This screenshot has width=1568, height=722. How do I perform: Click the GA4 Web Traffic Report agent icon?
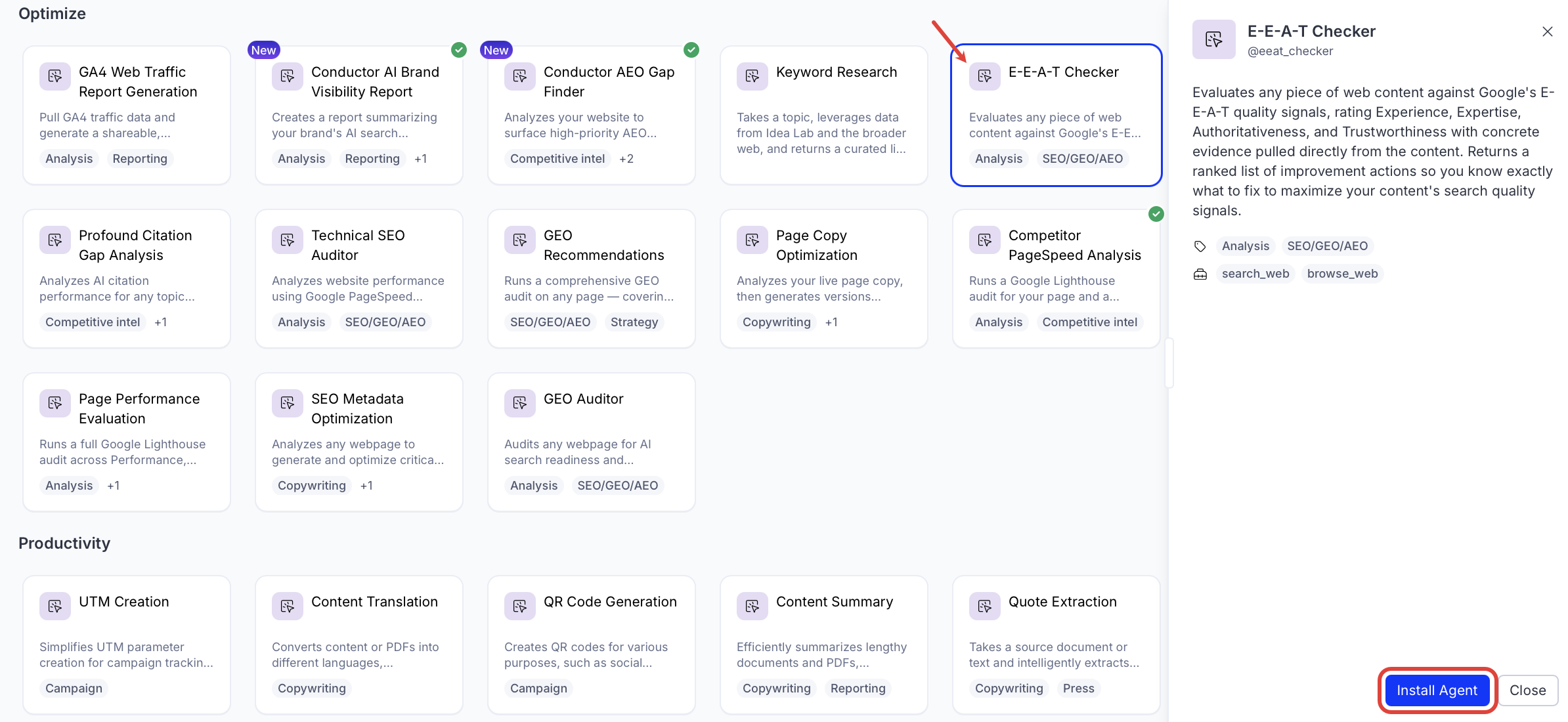(55, 76)
